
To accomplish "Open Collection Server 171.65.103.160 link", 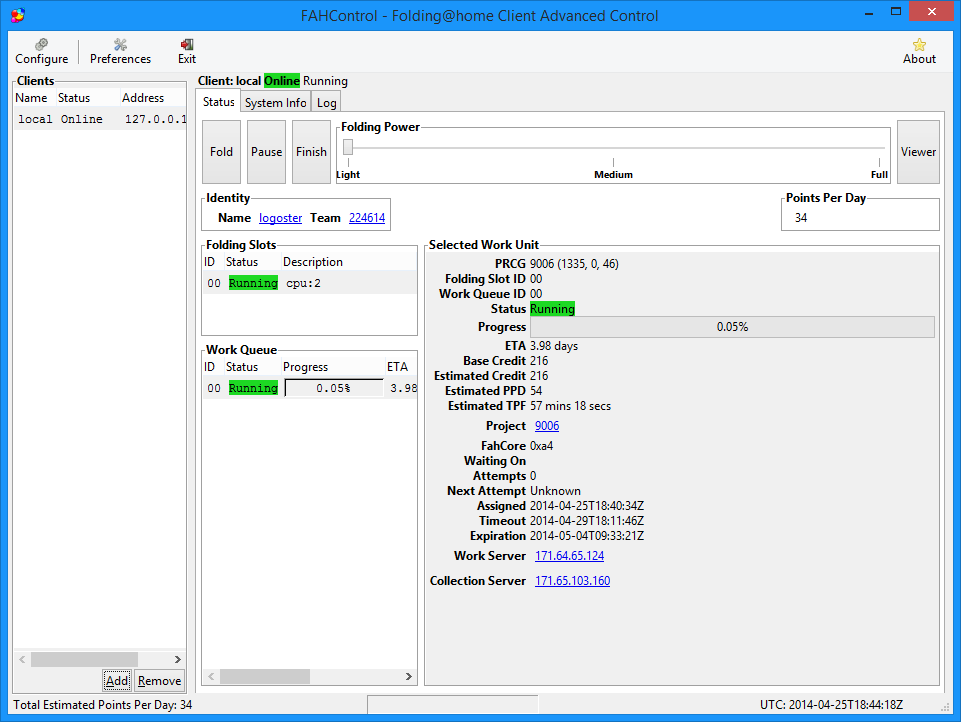I will point(572,581).
